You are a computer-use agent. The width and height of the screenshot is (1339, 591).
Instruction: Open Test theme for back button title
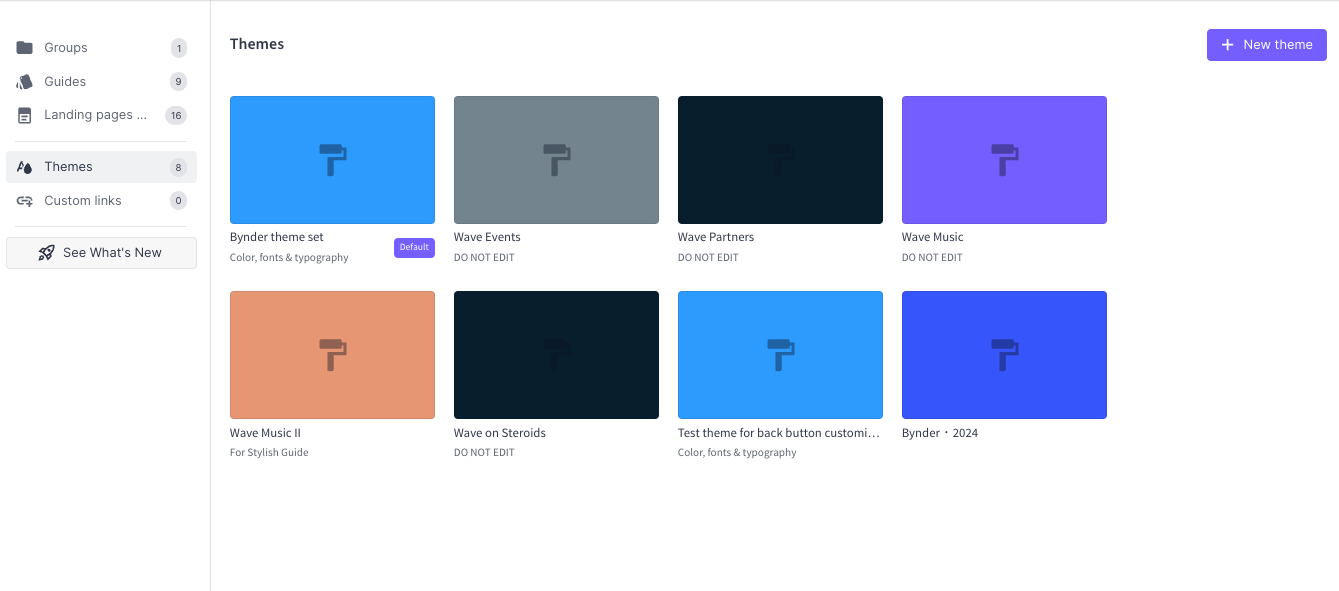780,433
